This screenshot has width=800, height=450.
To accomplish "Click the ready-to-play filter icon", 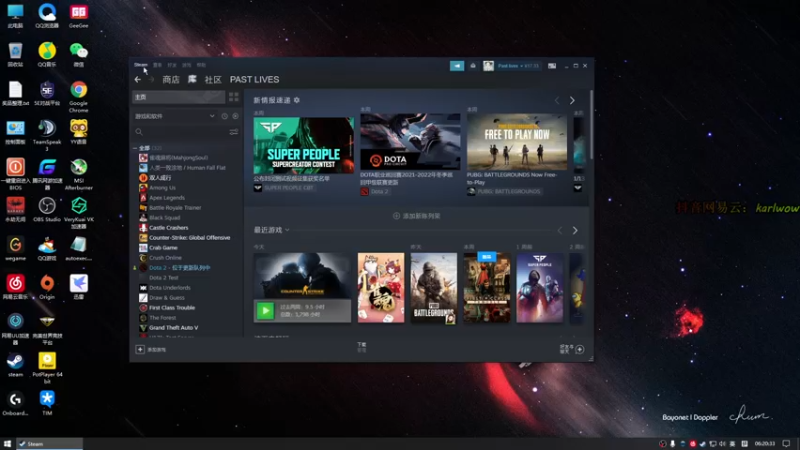I will pyautogui.click(x=235, y=116).
